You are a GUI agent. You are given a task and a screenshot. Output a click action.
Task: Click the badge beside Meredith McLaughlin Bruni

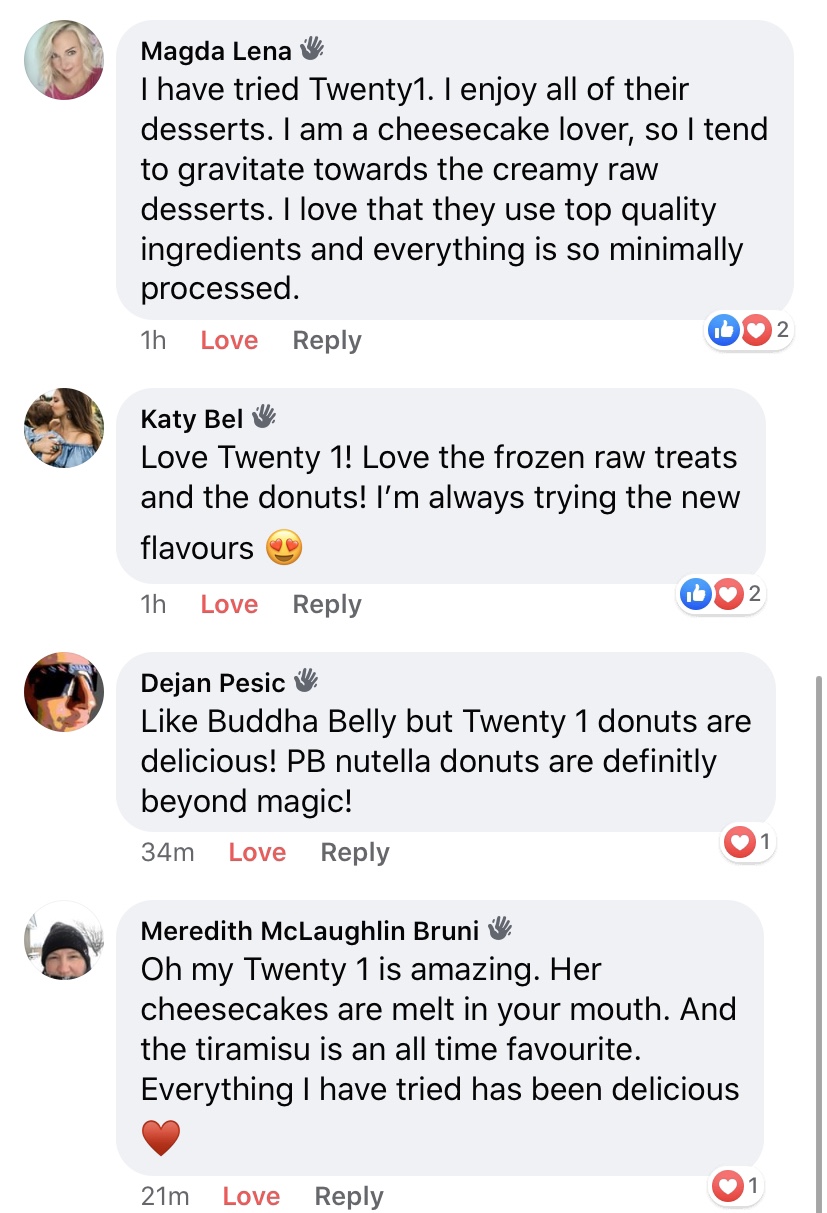499,929
